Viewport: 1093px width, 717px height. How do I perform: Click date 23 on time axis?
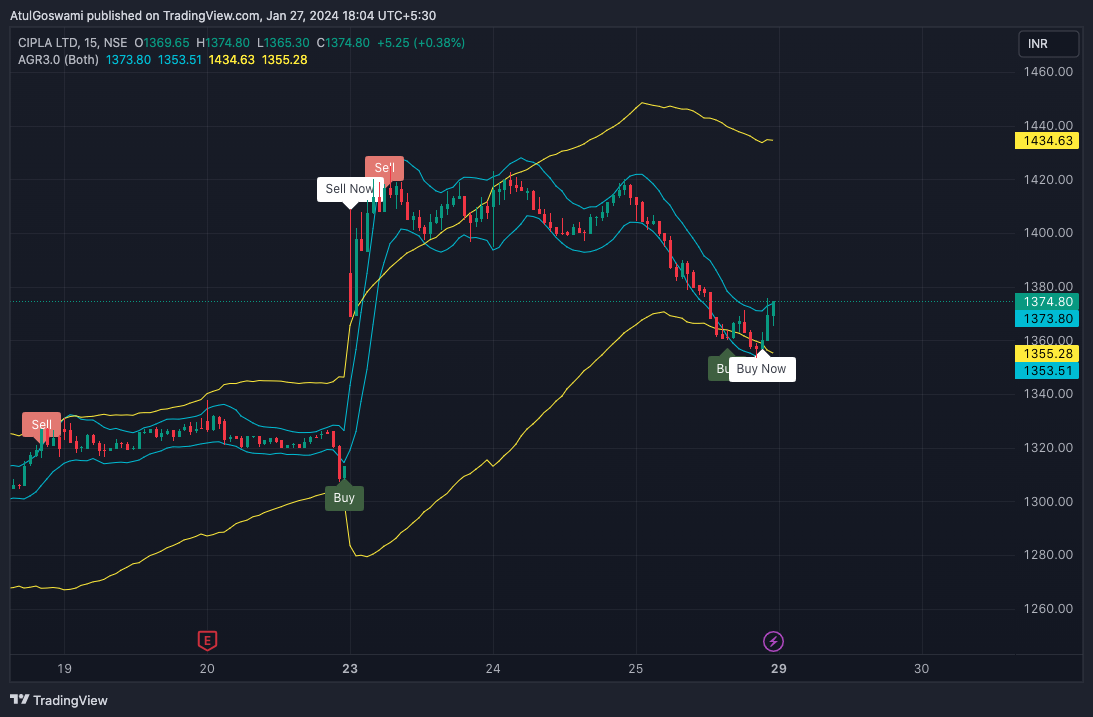click(x=350, y=668)
